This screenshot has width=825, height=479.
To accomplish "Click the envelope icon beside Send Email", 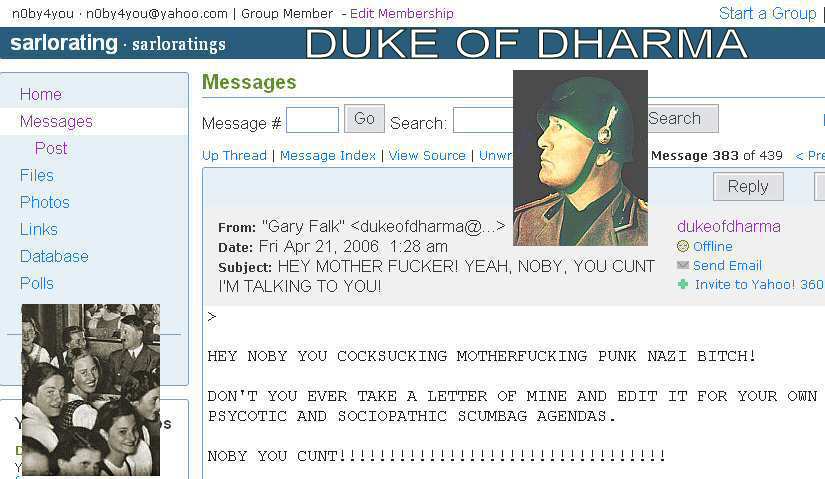I will 682,265.
